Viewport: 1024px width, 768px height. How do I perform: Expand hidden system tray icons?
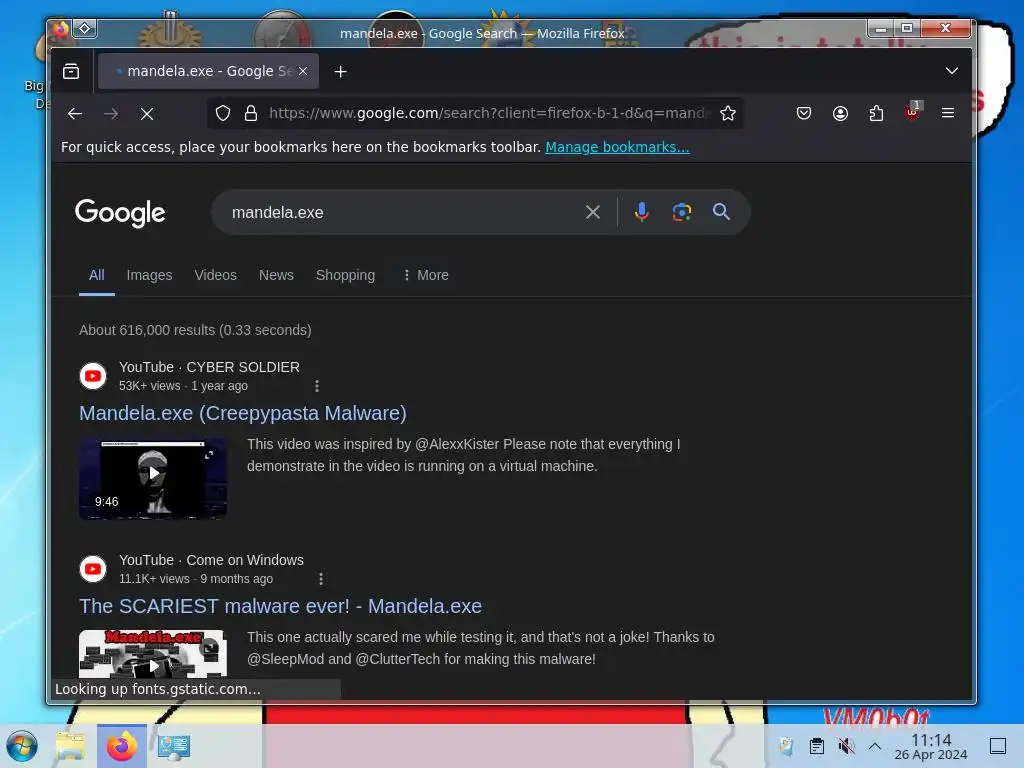tap(875, 746)
